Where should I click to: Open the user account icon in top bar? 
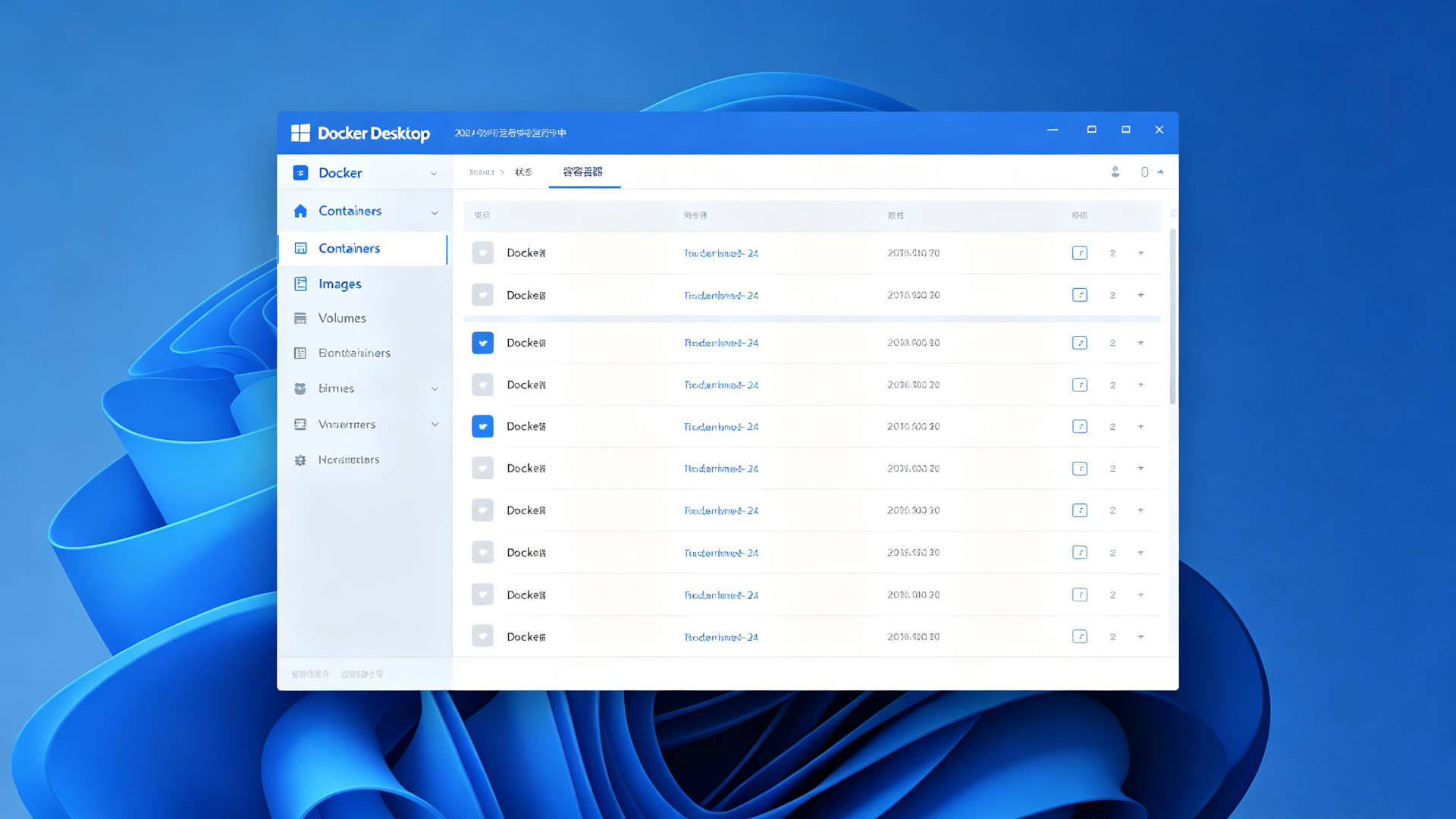click(1116, 172)
